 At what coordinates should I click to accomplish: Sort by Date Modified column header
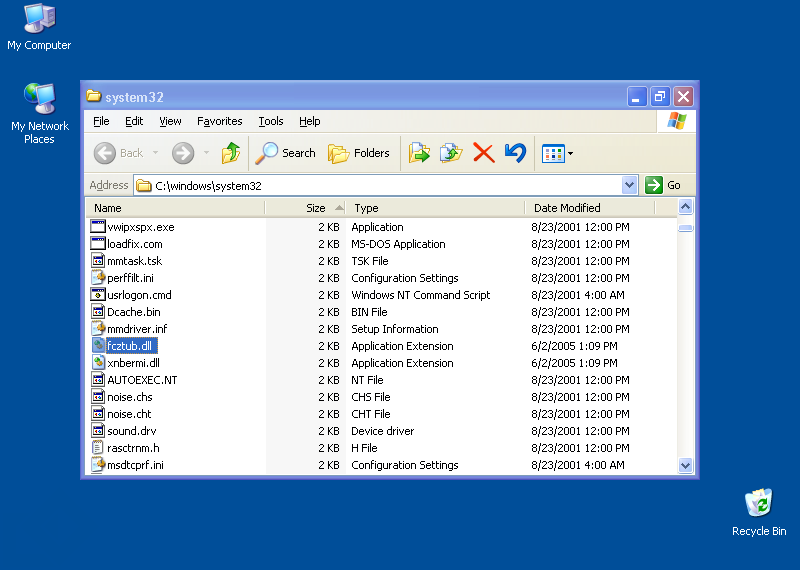pyautogui.click(x=590, y=208)
